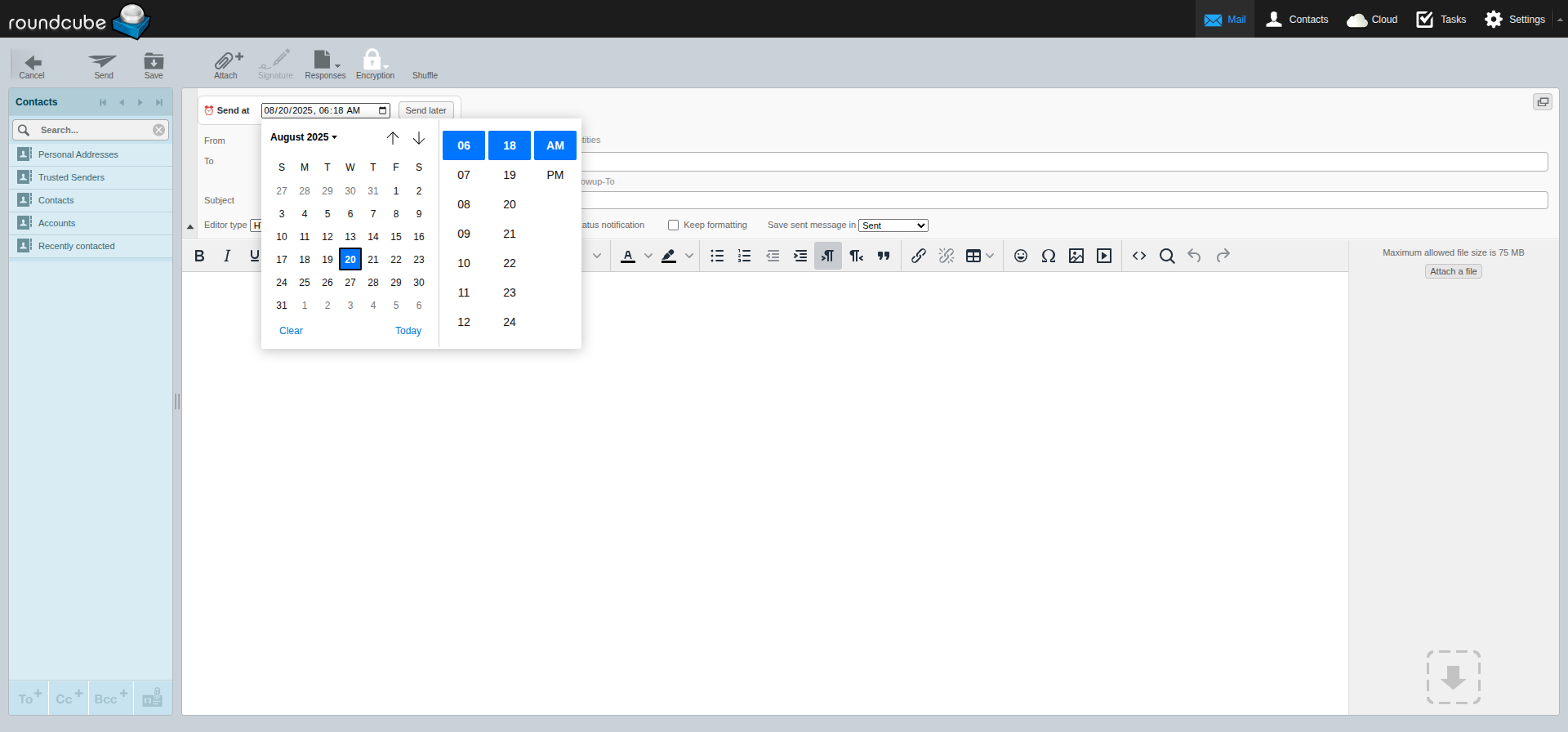The width and height of the screenshot is (1568, 732).
Task: Open the Cloud section
Action: point(1373,19)
